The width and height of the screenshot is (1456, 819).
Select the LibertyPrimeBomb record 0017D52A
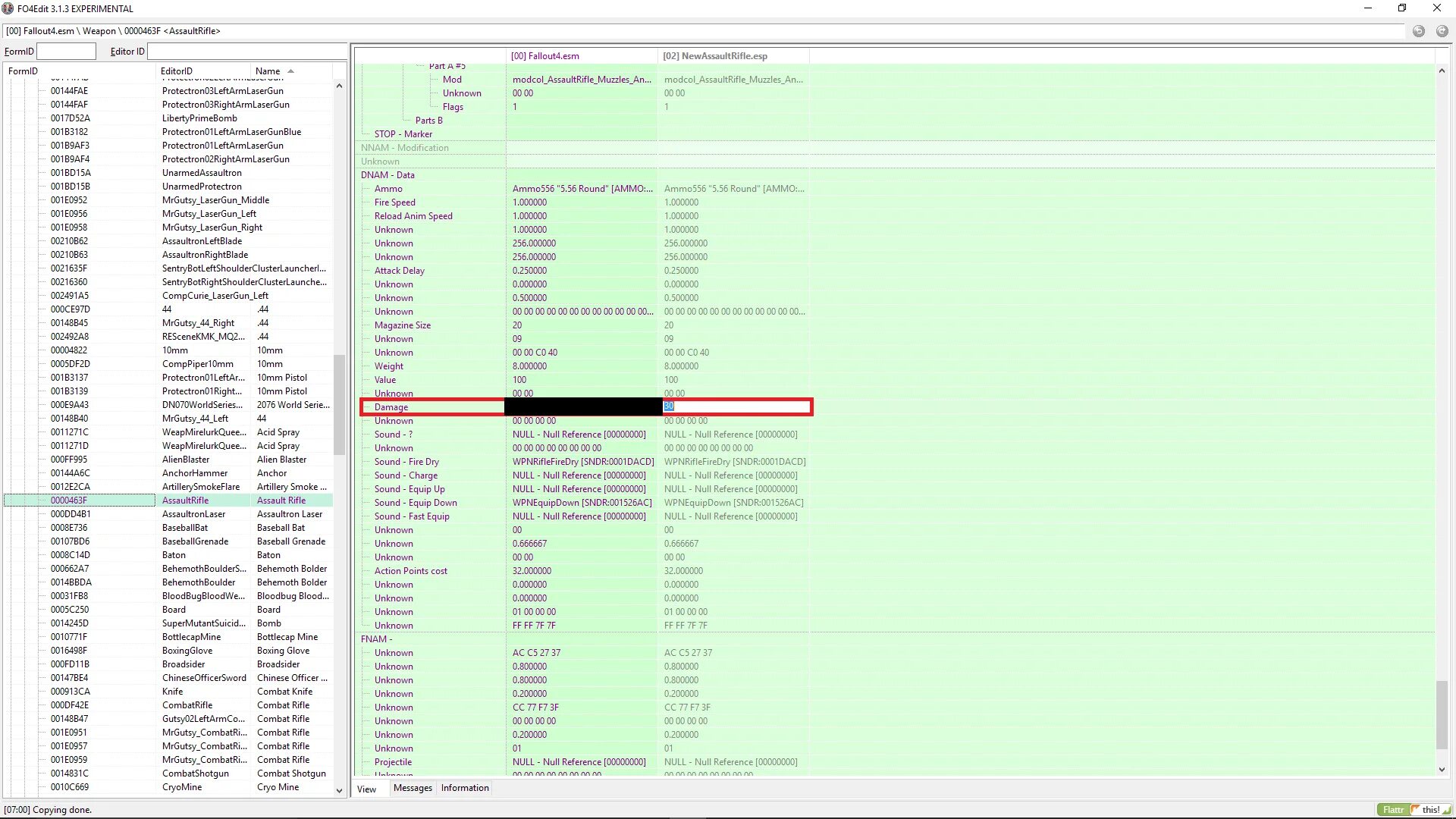168,118
